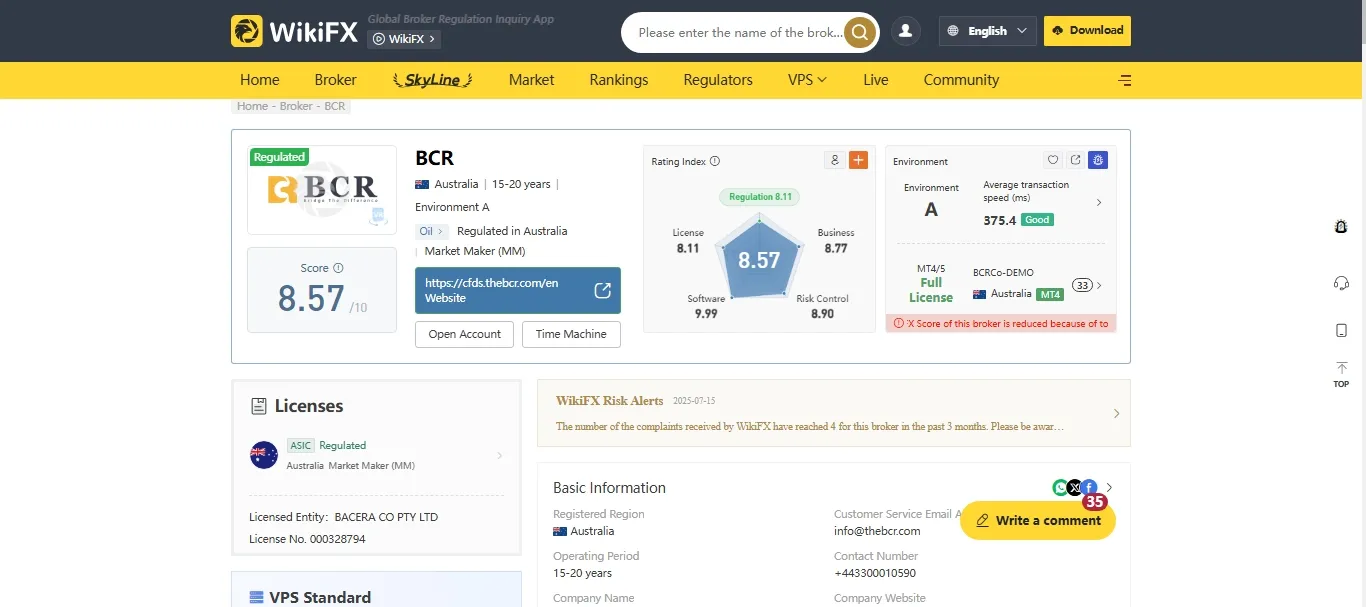Open the SkyLine nav item
Screen dimensions: 1366x607
pyautogui.click(x=432, y=80)
